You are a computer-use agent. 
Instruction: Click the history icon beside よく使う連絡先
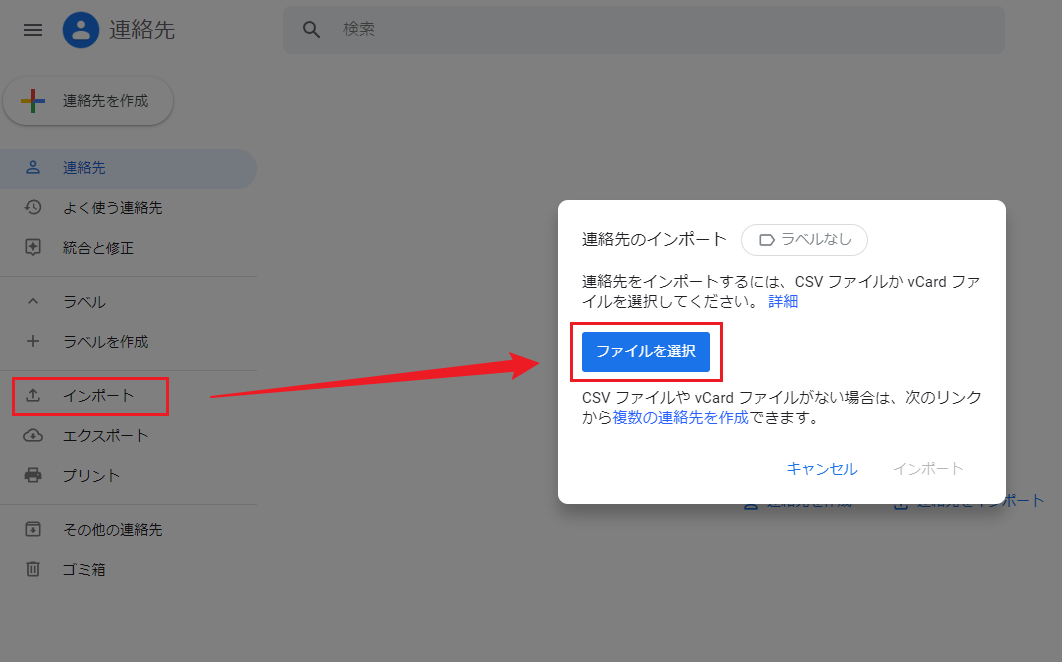pos(33,208)
